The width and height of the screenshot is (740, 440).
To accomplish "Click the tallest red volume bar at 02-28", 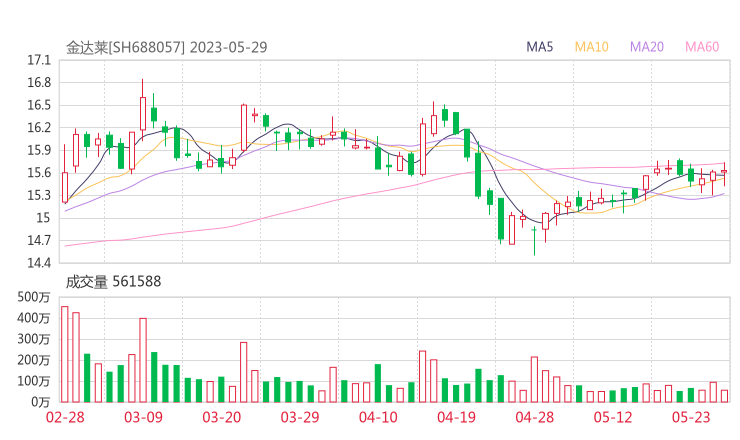I will pyautogui.click(x=65, y=354).
